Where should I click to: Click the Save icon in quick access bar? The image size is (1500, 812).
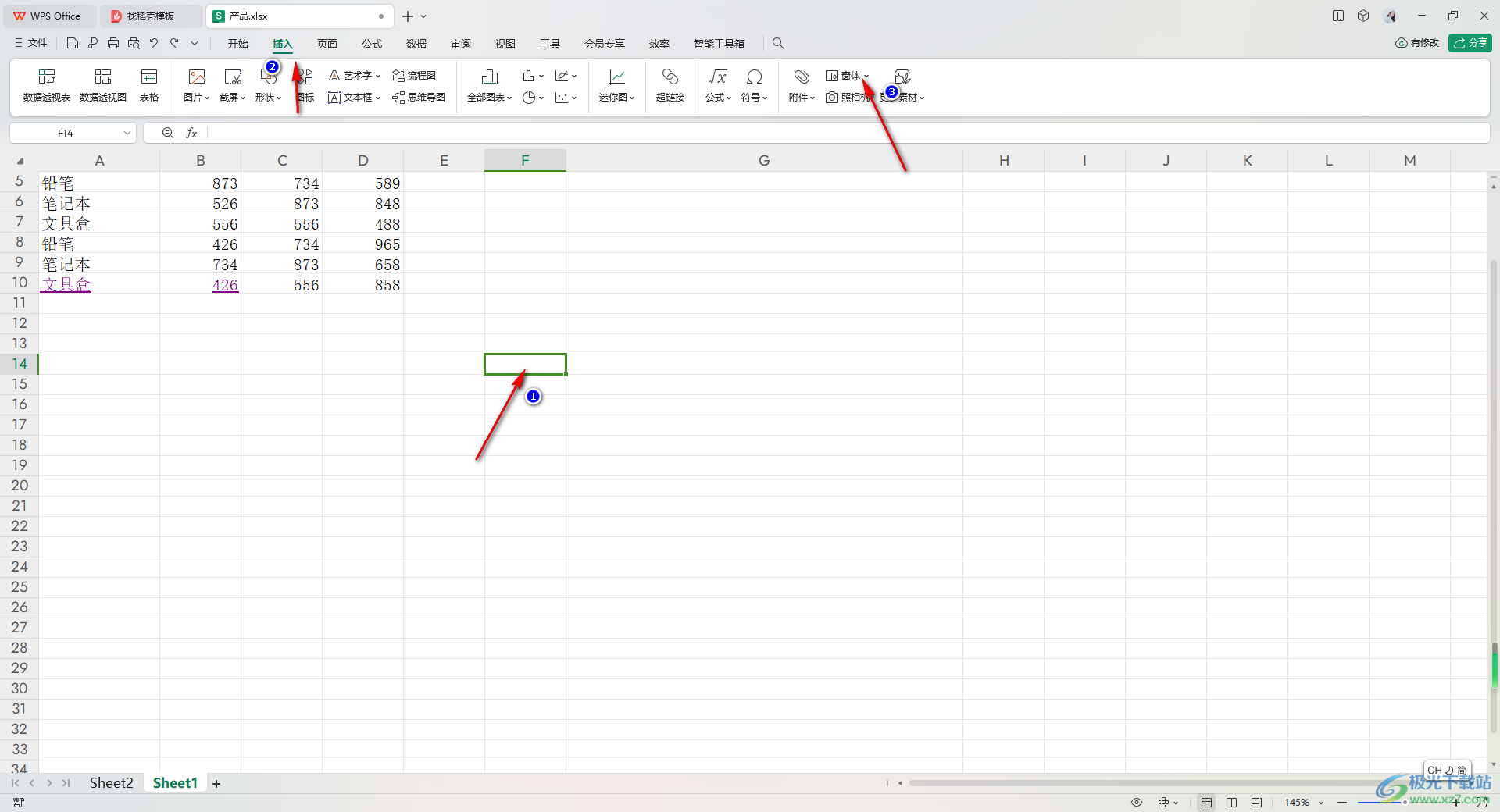point(73,43)
